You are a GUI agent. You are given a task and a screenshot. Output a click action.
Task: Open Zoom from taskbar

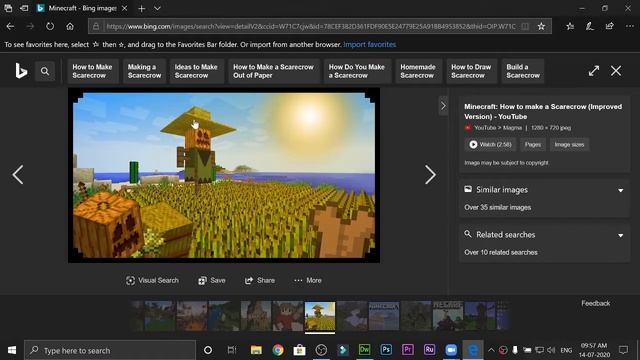451,350
